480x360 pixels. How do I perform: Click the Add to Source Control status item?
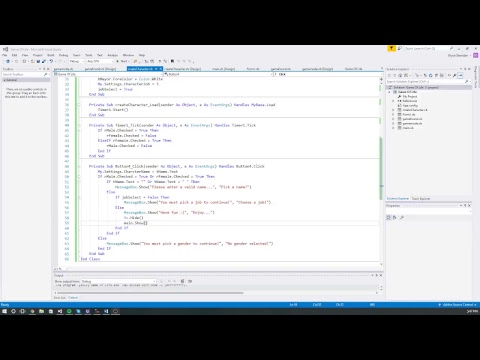(x=457, y=305)
